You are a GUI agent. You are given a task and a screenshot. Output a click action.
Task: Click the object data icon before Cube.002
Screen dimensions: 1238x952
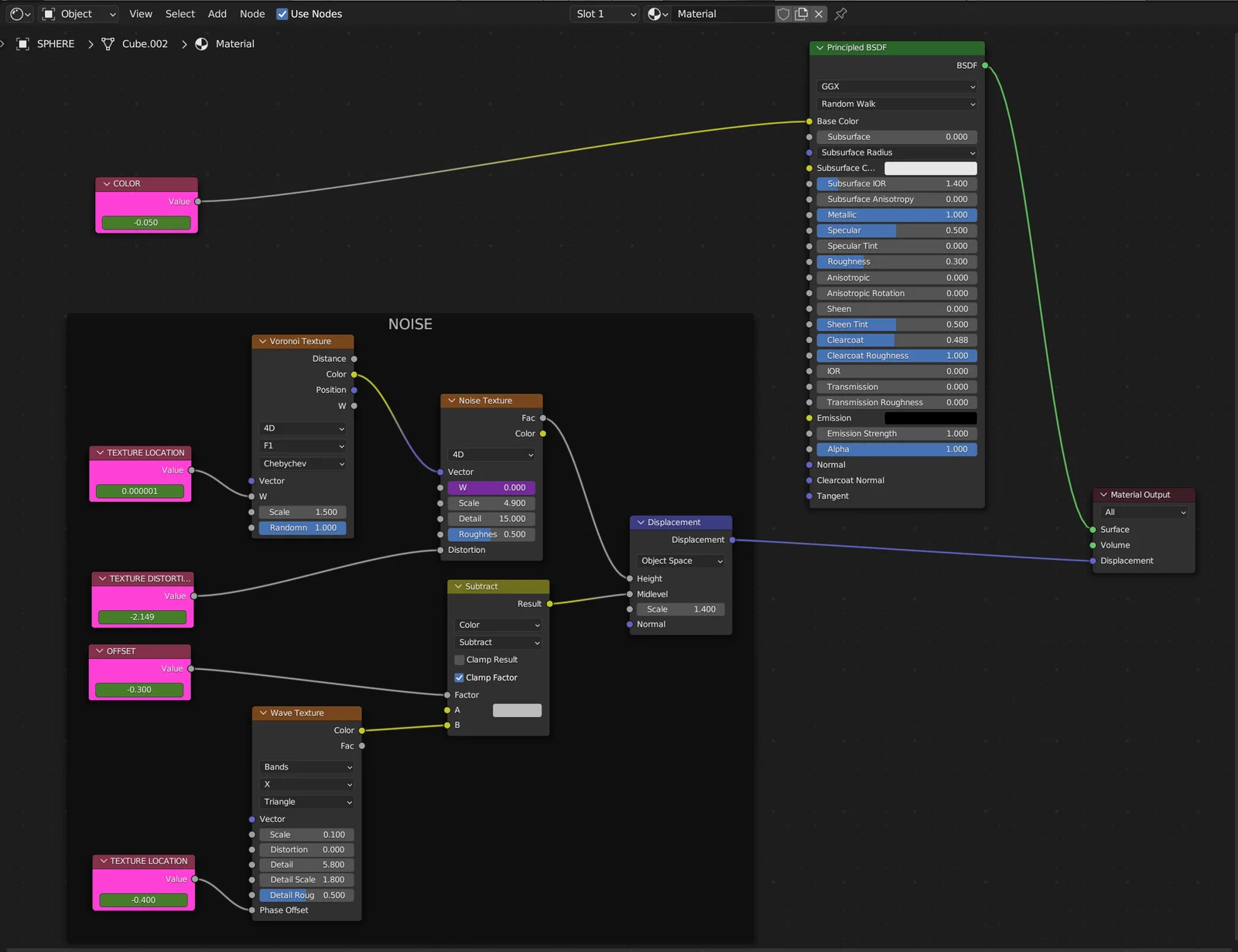[108, 43]
